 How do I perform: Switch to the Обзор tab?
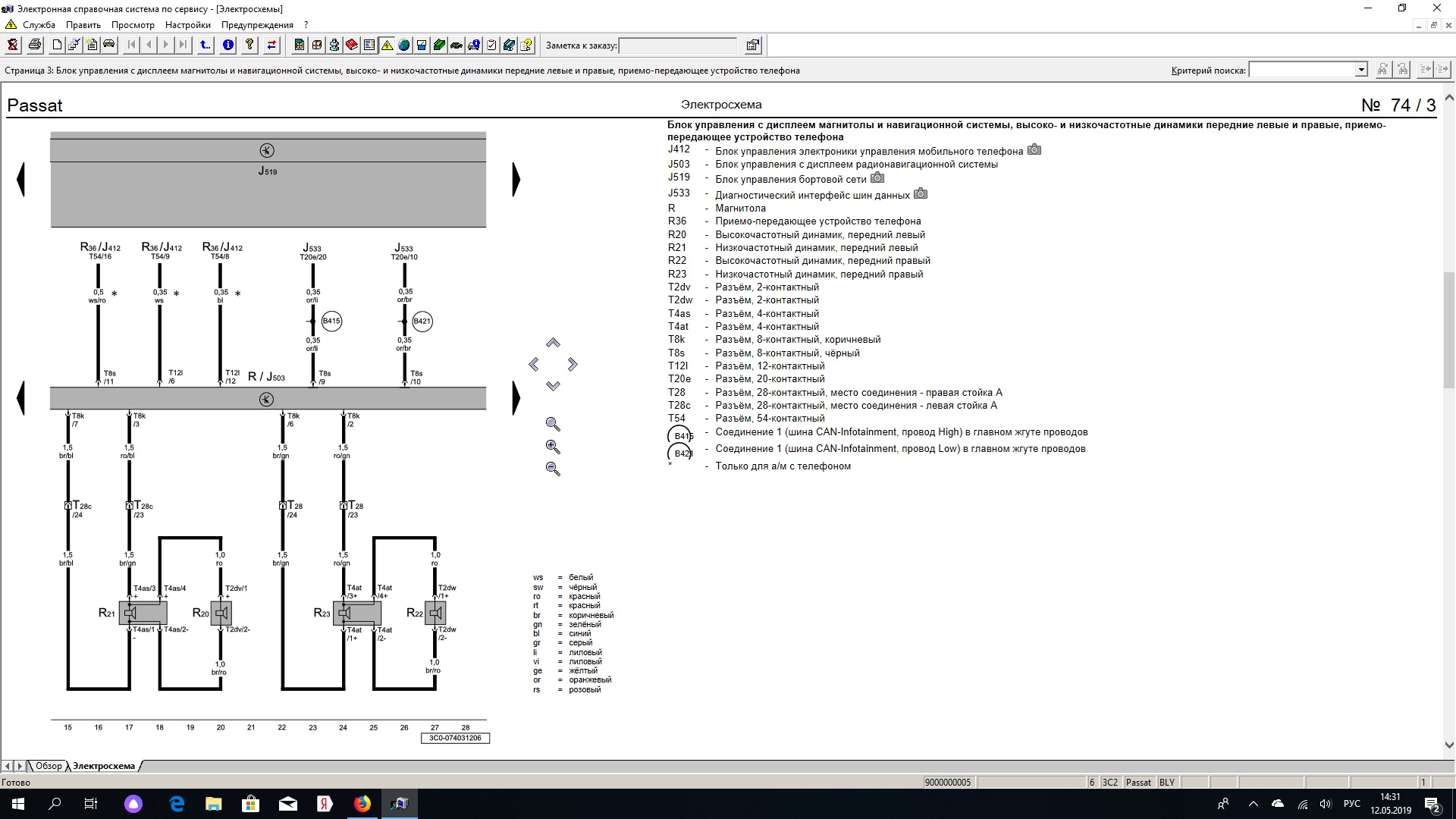(x=49, y=766)
